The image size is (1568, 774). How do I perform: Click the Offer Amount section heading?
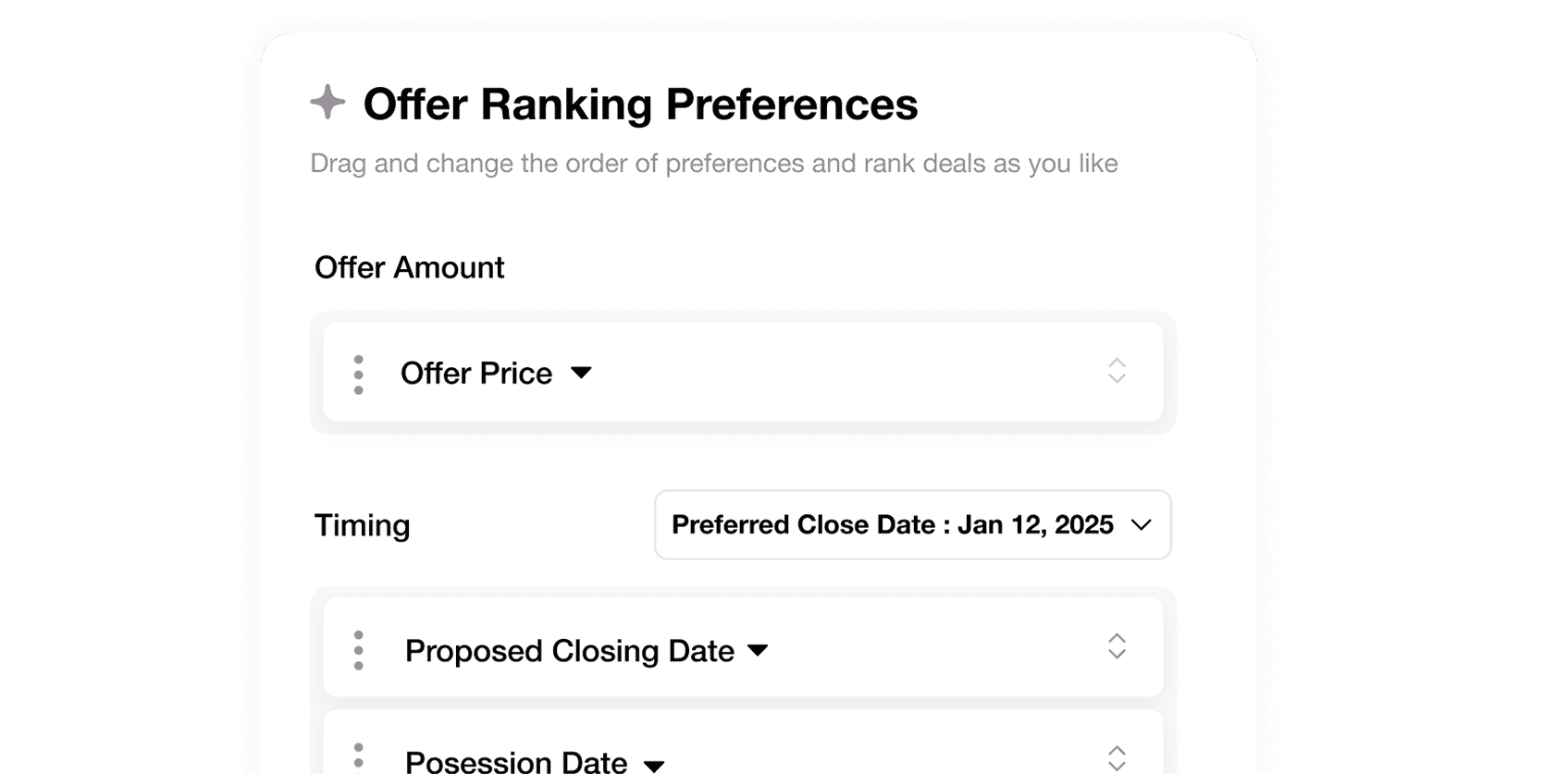click(x=409, y=267)
